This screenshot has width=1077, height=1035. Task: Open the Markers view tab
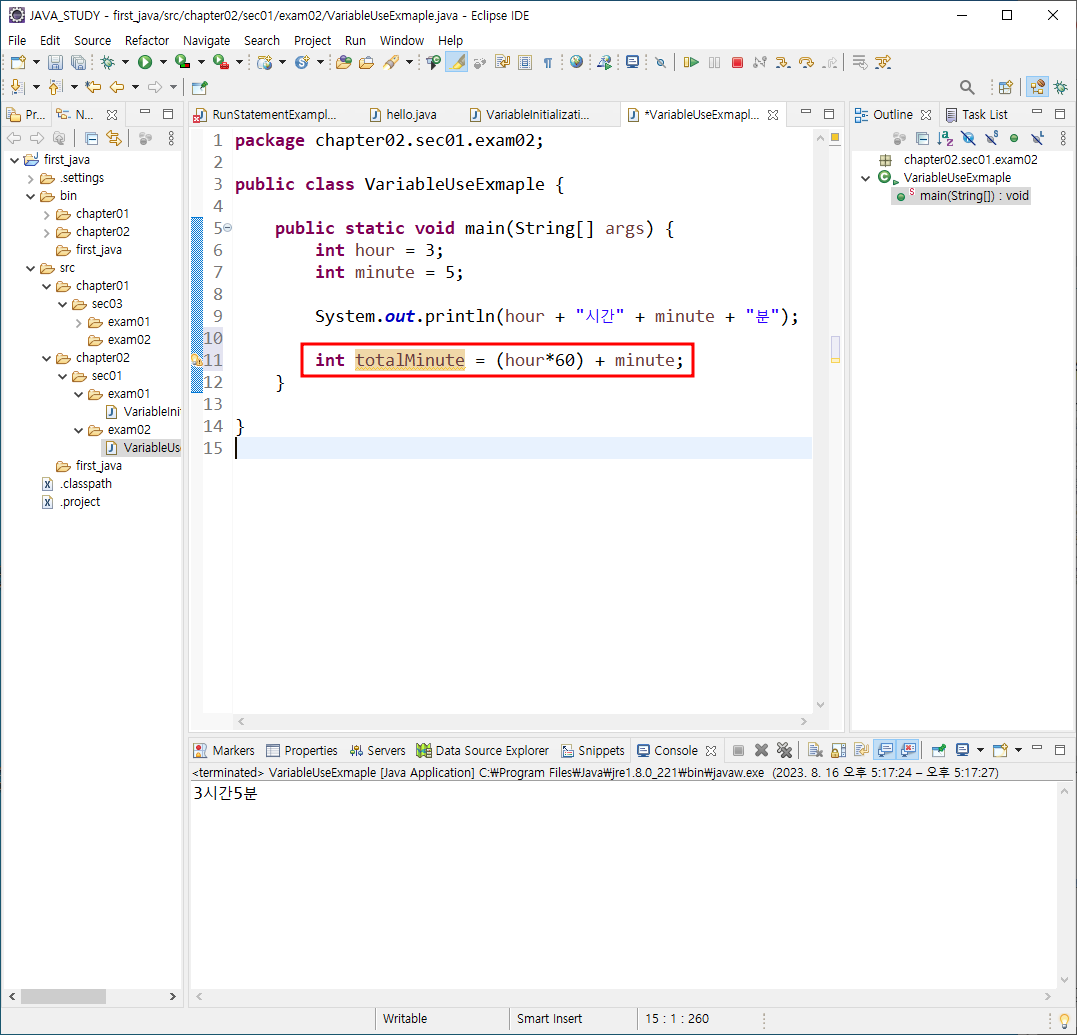(225, 750)
